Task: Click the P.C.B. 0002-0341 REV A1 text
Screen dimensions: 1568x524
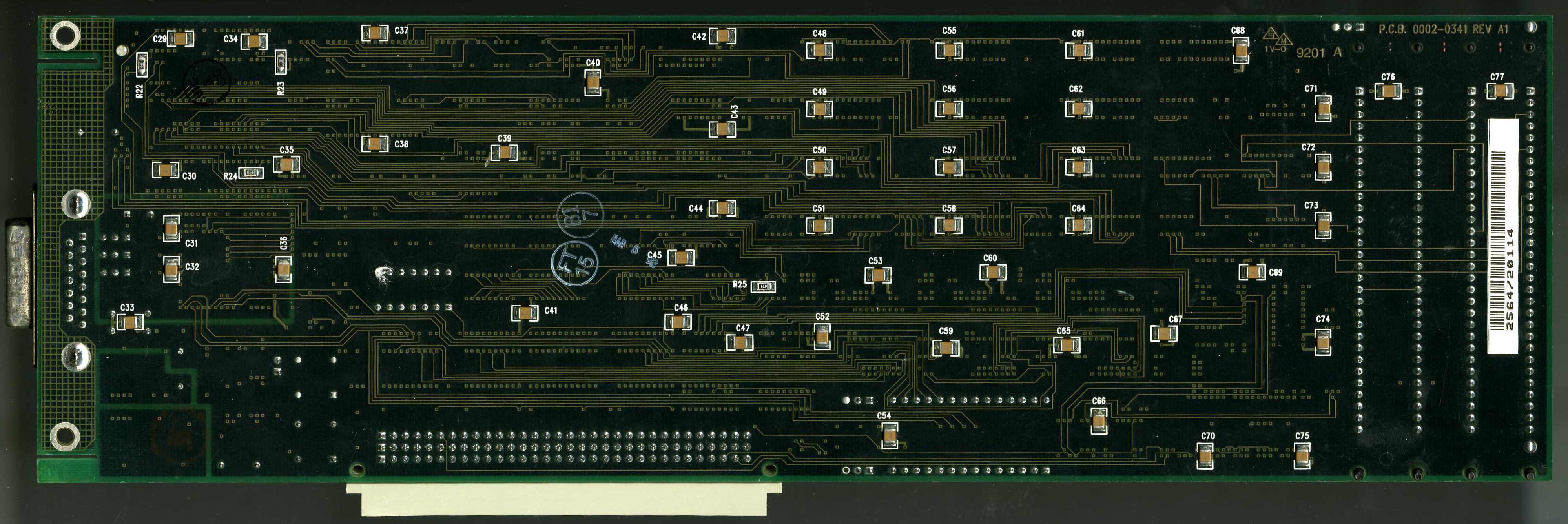Action: (1443, 29)
